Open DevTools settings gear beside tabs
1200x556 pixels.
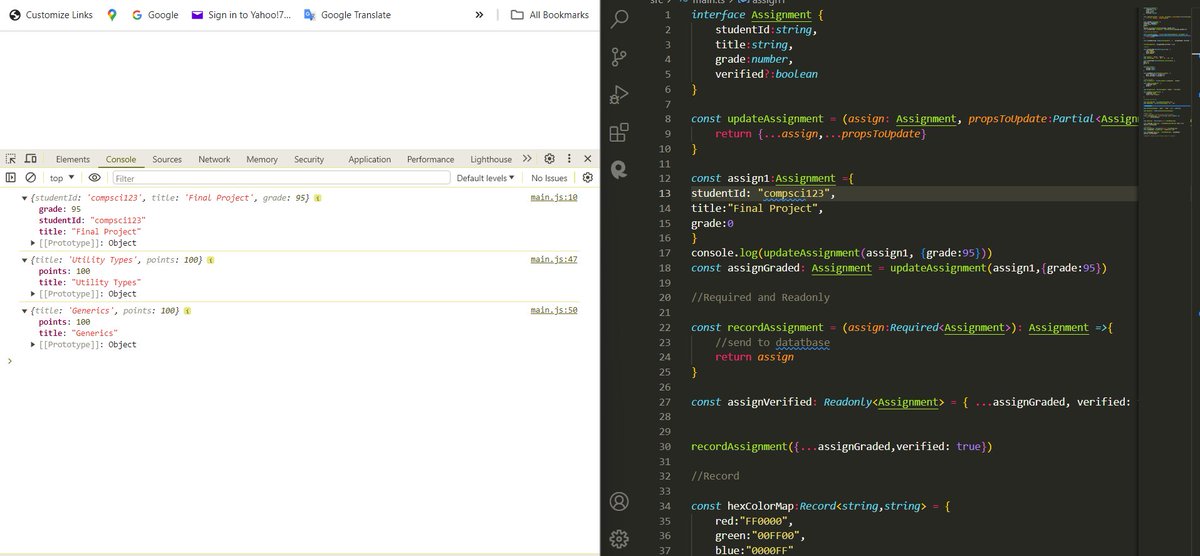(x=549, y=159)
